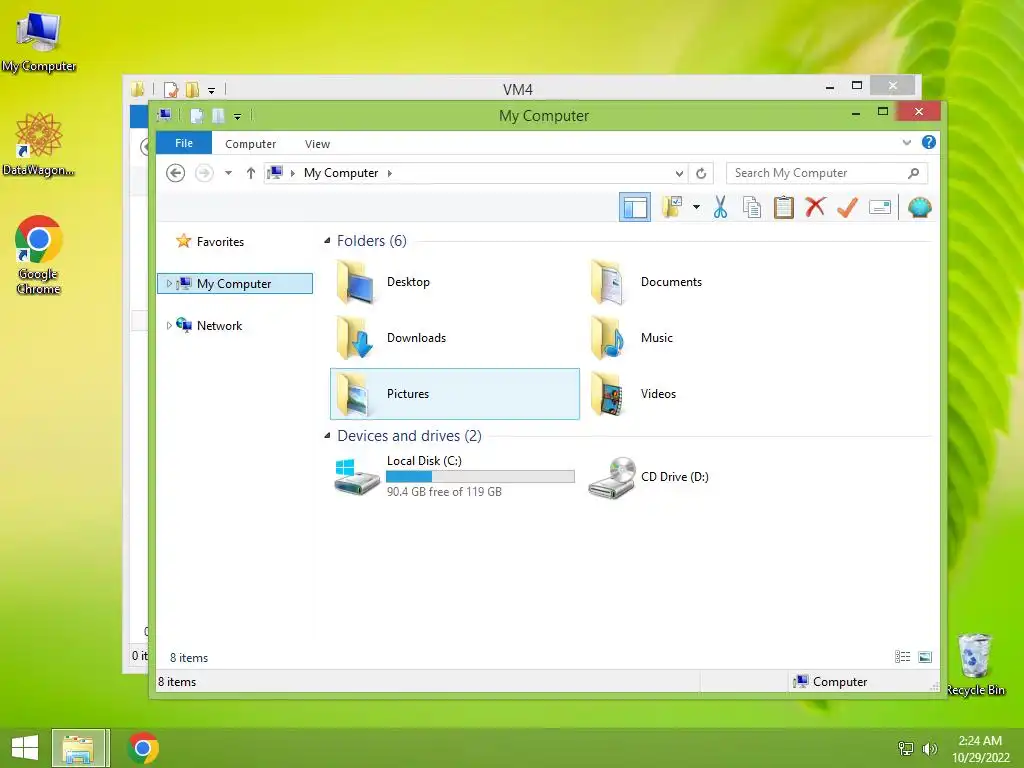The height and width of the screenshot is (768, 1024).
Task: Click properties icon in My Computer title bar
Action: pyautogui.click(x=197, y=116)
